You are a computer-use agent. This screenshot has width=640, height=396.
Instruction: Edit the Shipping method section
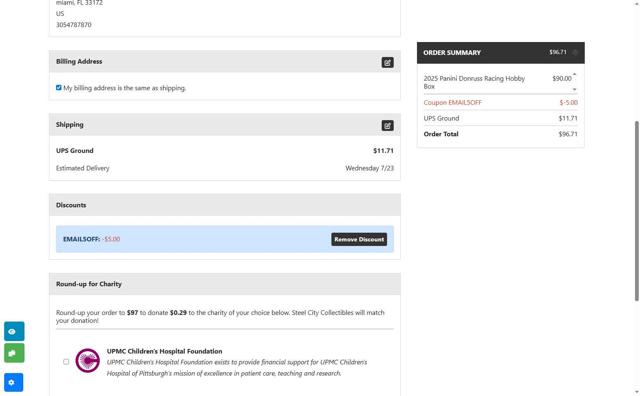point(387,125)
